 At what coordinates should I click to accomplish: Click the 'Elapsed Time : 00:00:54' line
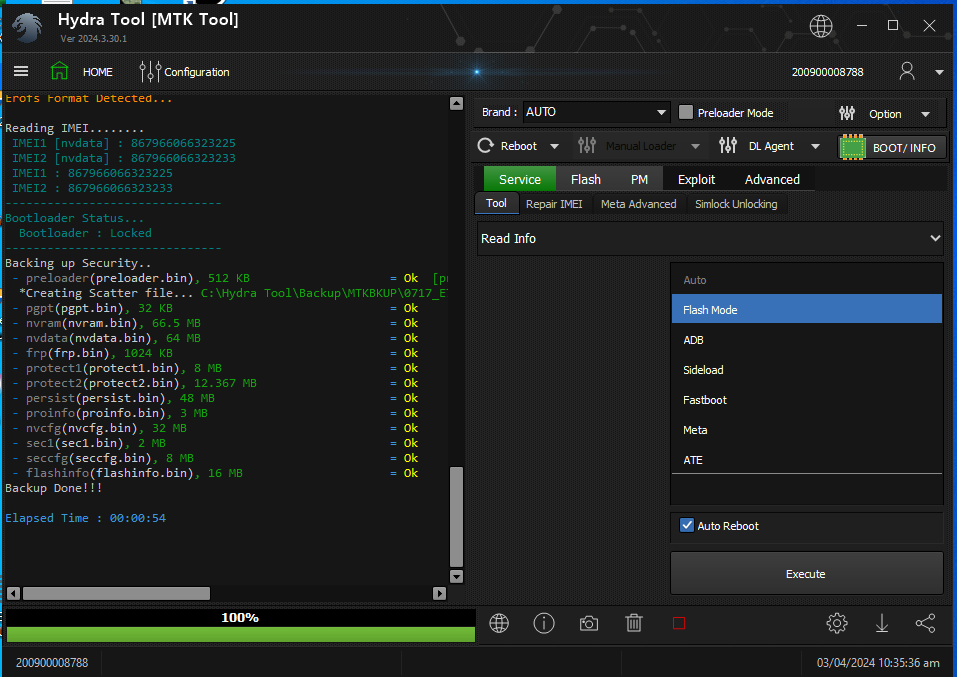click(85, 518)
